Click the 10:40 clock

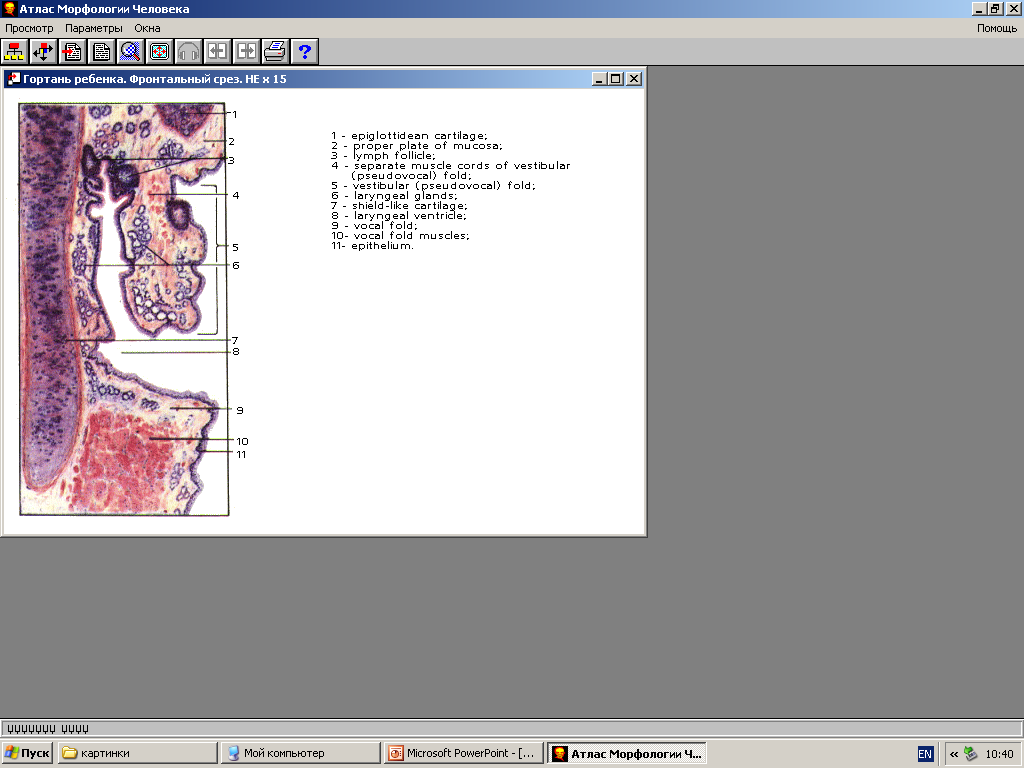click(999, 754)
